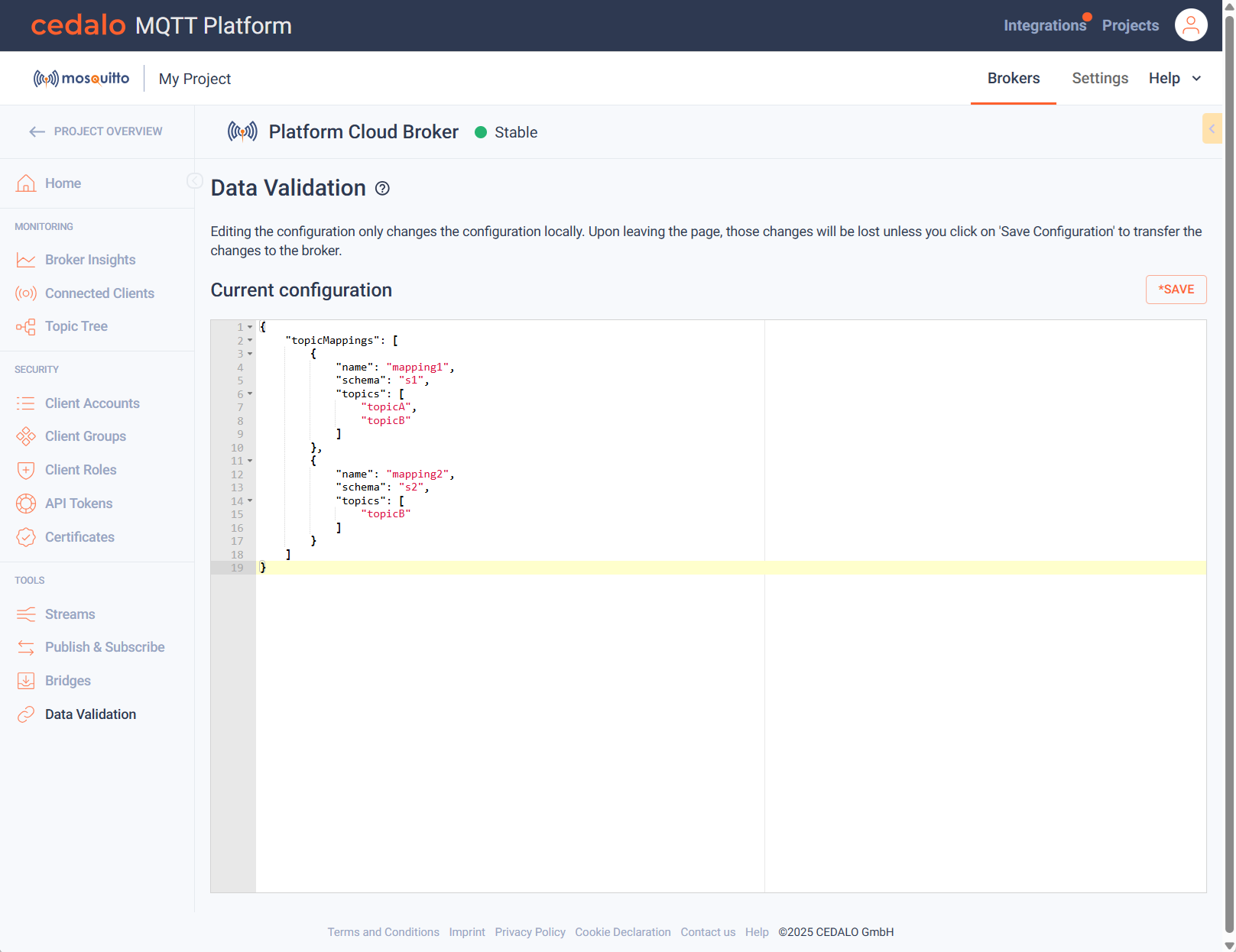Image resolution: width=1236 pixels, height=952 pixels.
Task: Click the Broker Insights chart icon
Action: (26, 260)
